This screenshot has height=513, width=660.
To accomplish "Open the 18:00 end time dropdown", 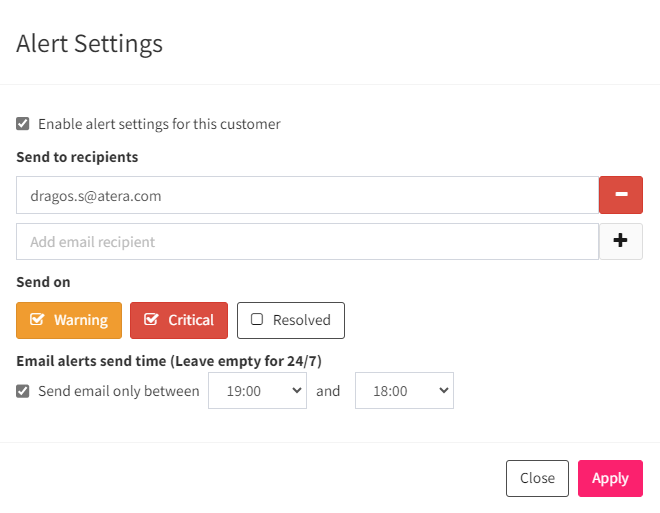I will coord(404,391).
